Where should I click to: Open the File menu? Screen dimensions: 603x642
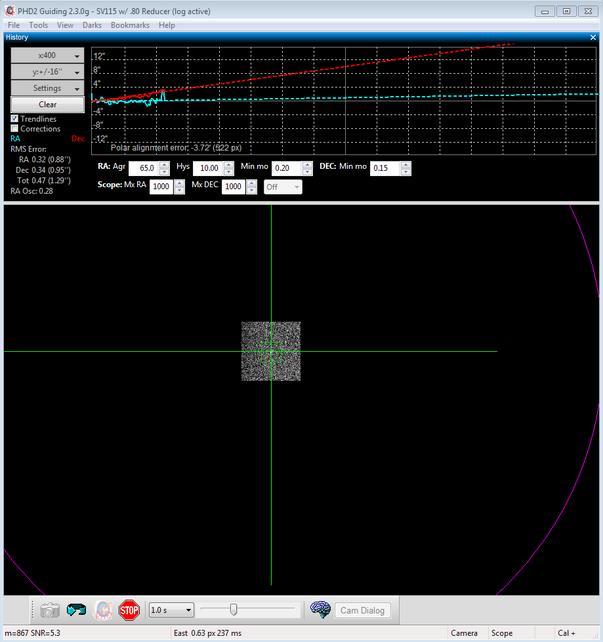(14, 25)
